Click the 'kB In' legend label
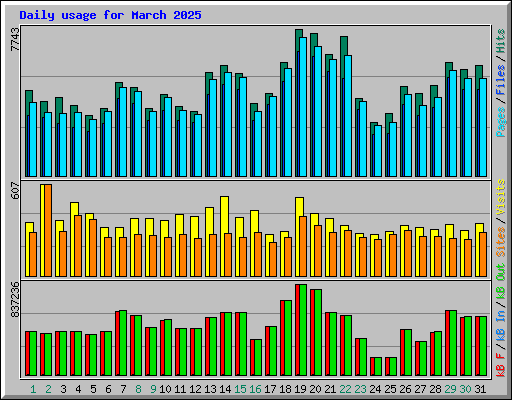Viewport: 512px width, 400px height. coord(501,326)
